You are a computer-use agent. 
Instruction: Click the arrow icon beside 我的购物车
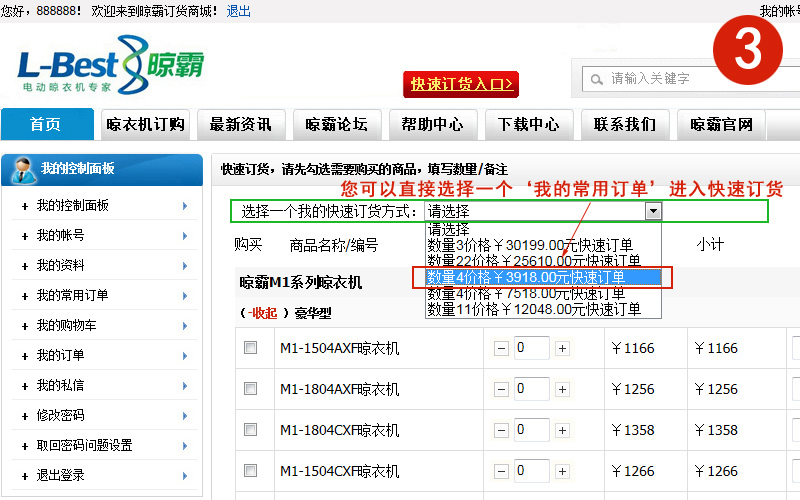tap(185, 326)
